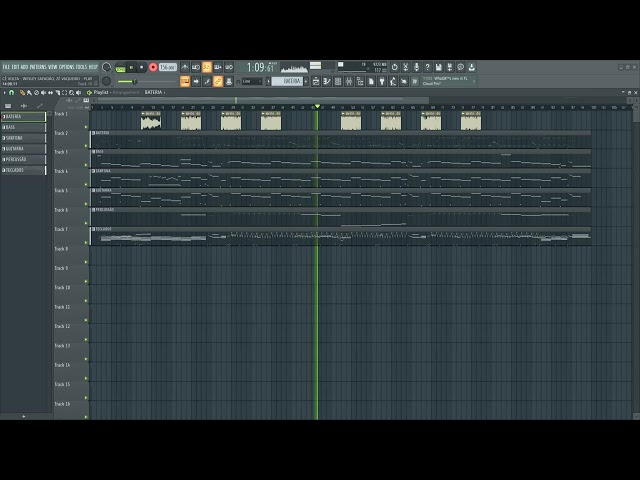This screenshot has height=480, width=640.
Task: Mute Track 1 using its green dot
Action: point(86,127)
